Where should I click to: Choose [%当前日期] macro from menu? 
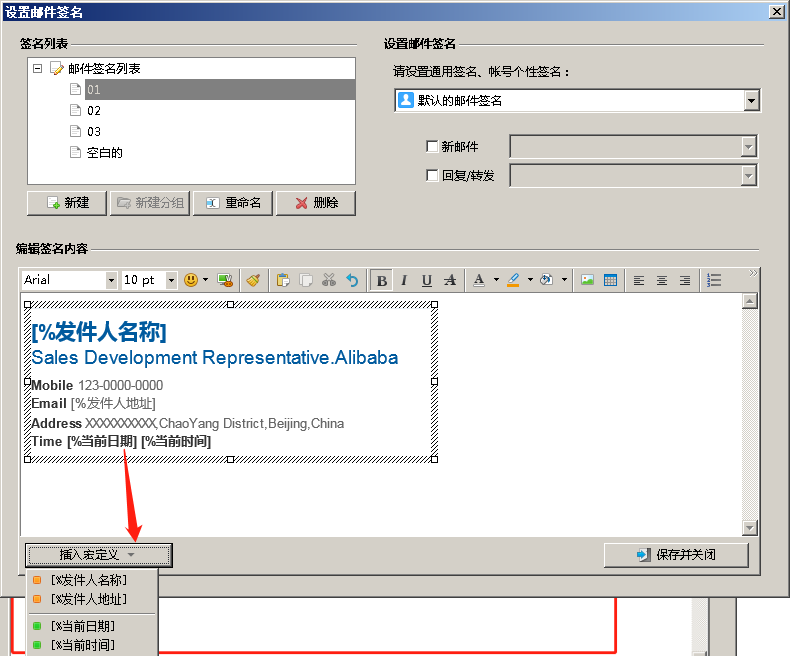coord(93,626)
